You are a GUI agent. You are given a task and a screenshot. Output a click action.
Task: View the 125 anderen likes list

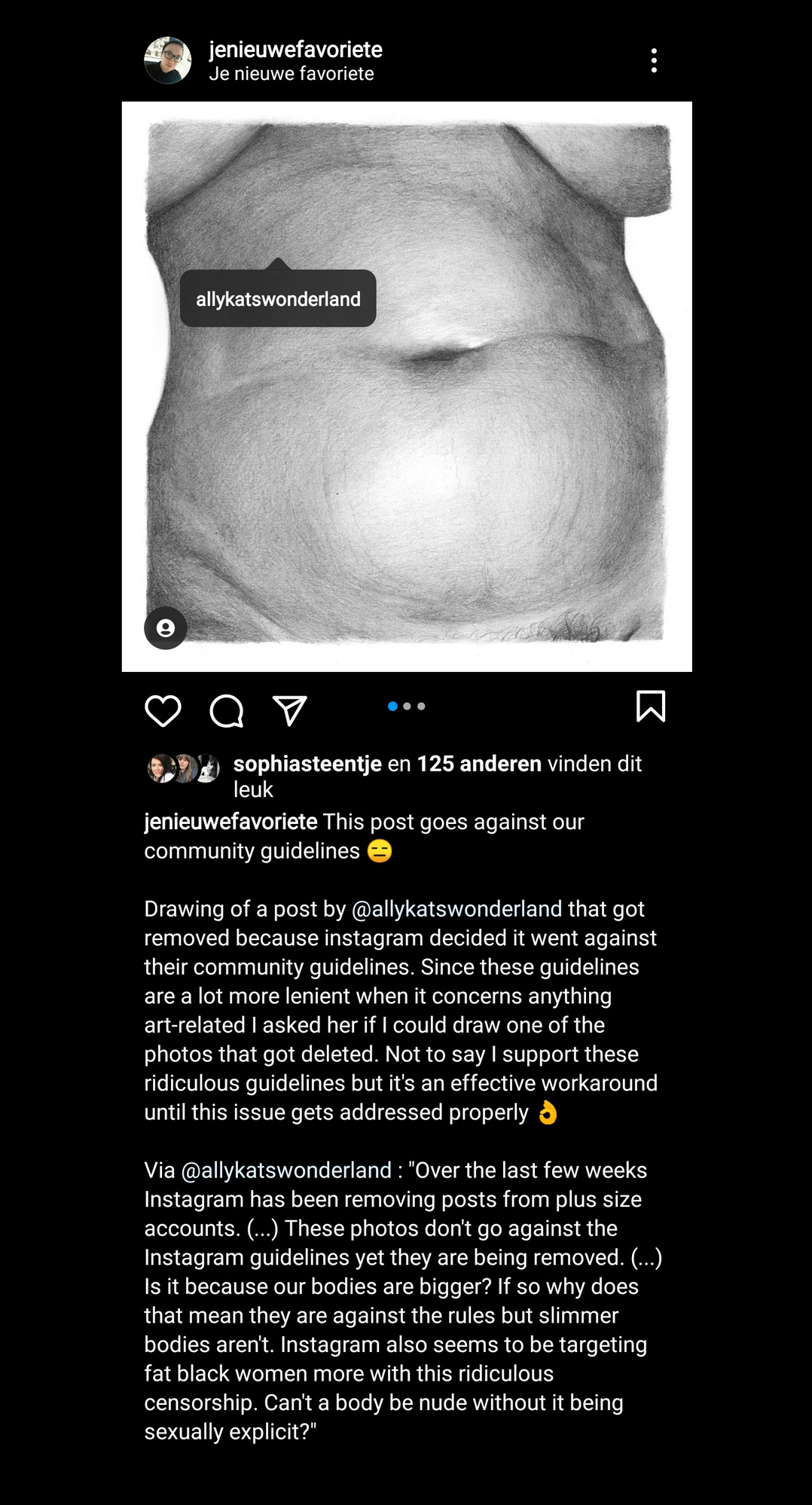pos(479,763)
